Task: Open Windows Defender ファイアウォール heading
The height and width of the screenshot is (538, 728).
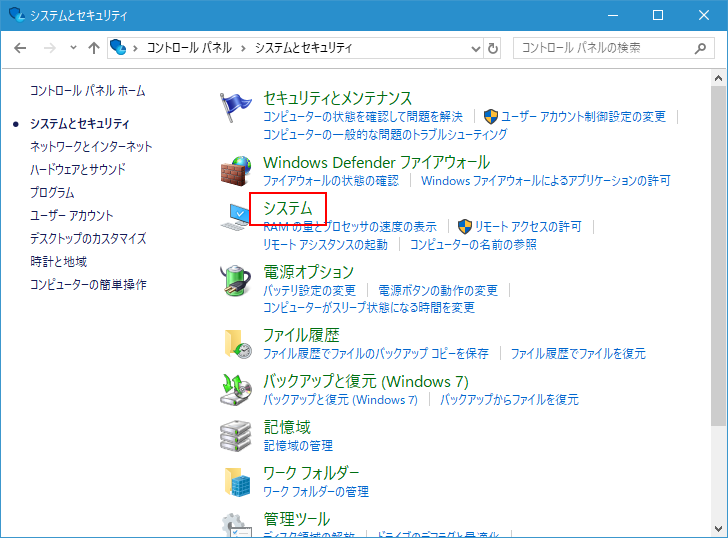Action: pos(377,162)
